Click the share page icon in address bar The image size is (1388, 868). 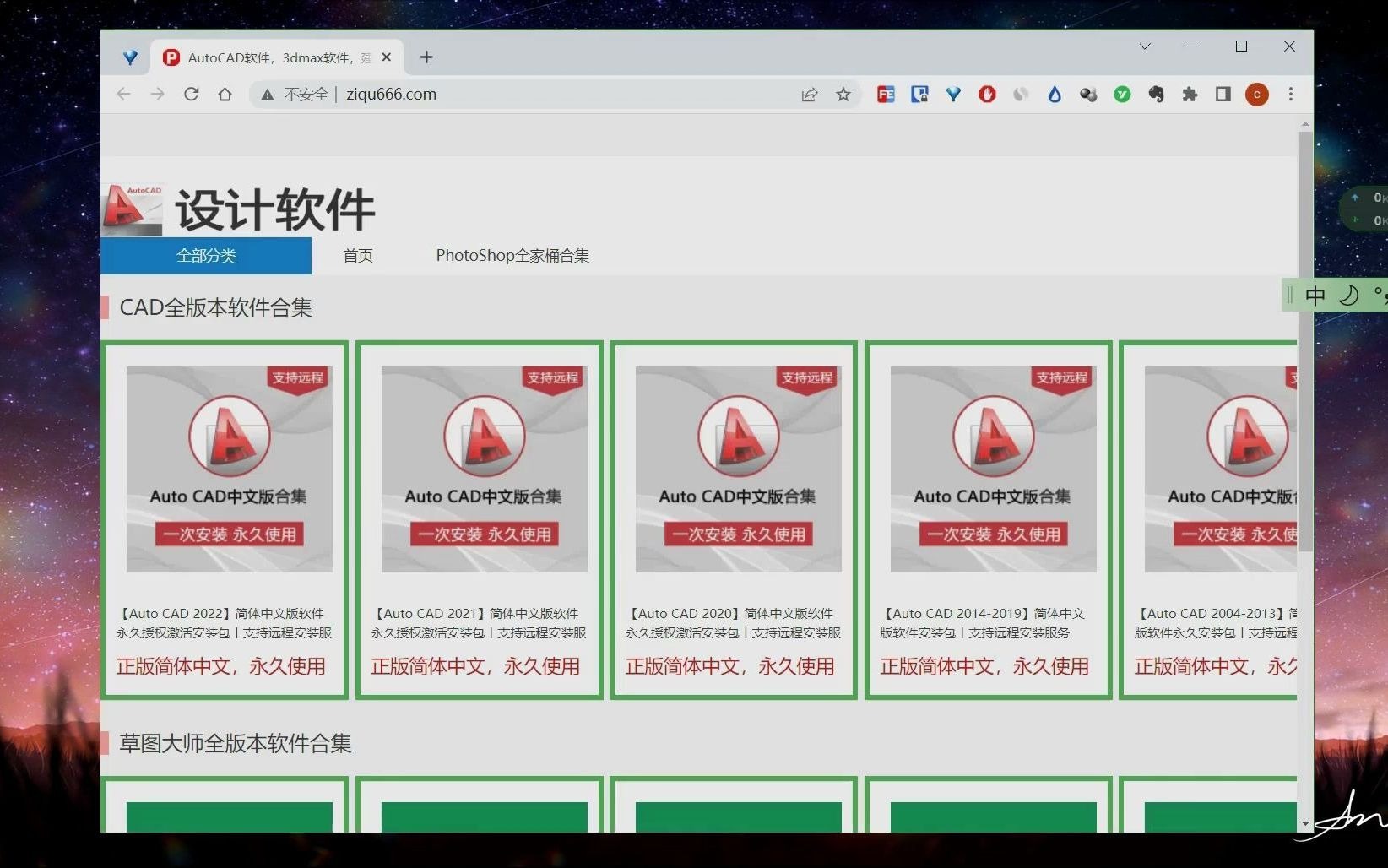(x=810, y=95)
